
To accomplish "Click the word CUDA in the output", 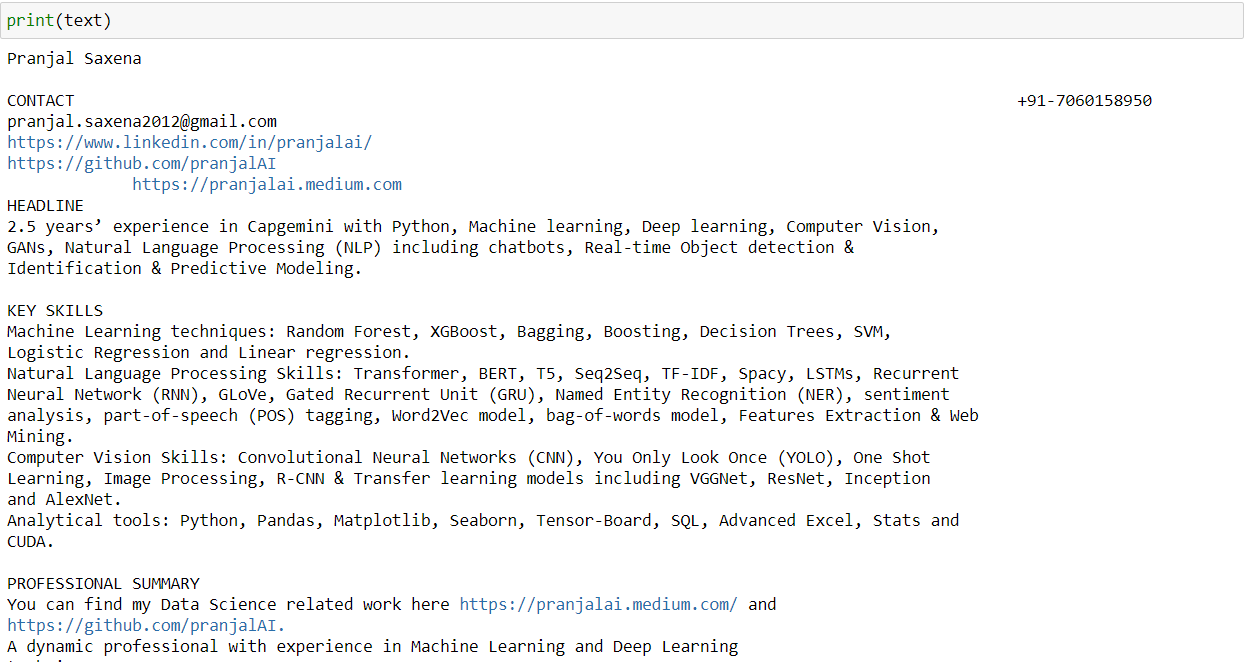I will pyautogui.click(x=30, y=541).
